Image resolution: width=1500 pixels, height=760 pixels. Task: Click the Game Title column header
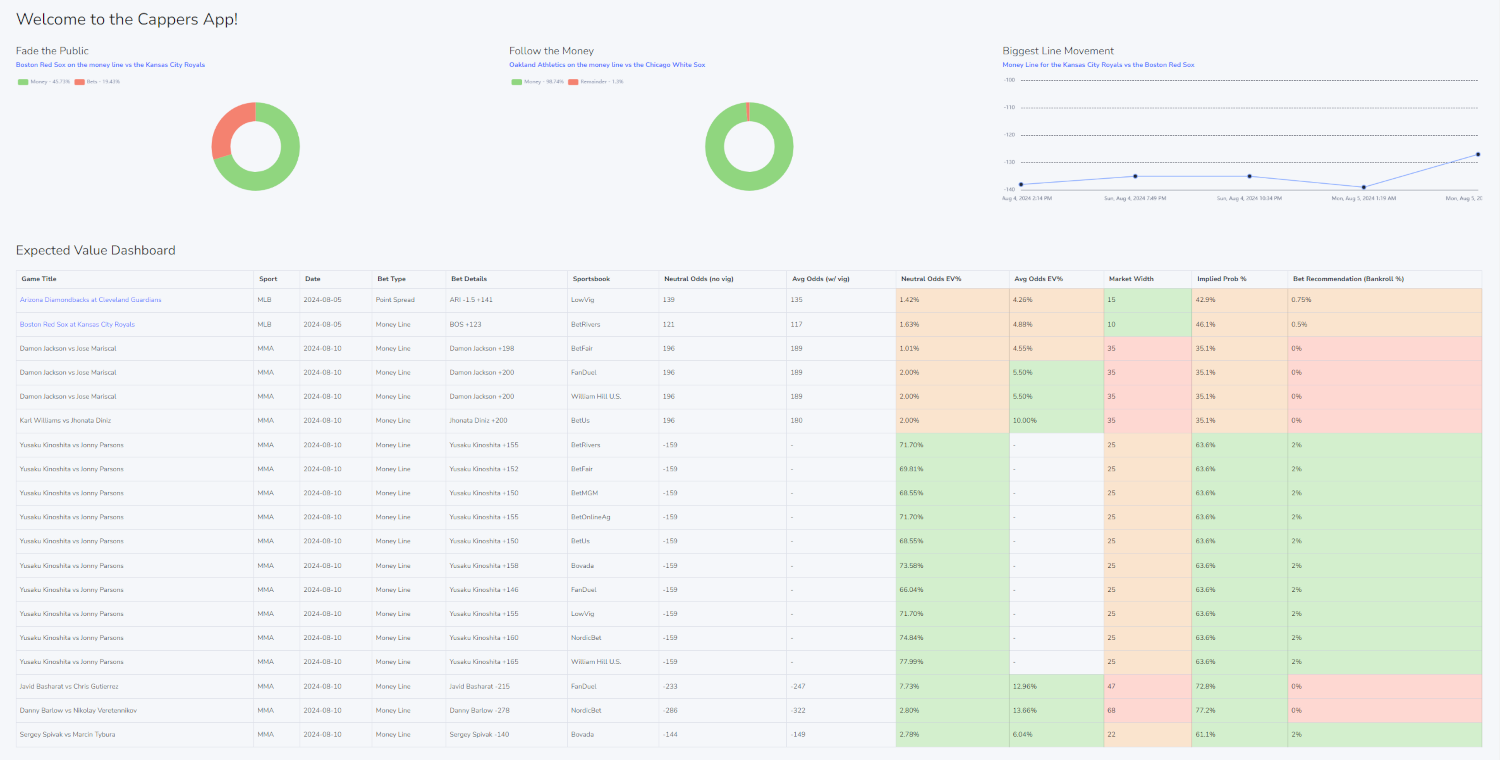[135, 279]
